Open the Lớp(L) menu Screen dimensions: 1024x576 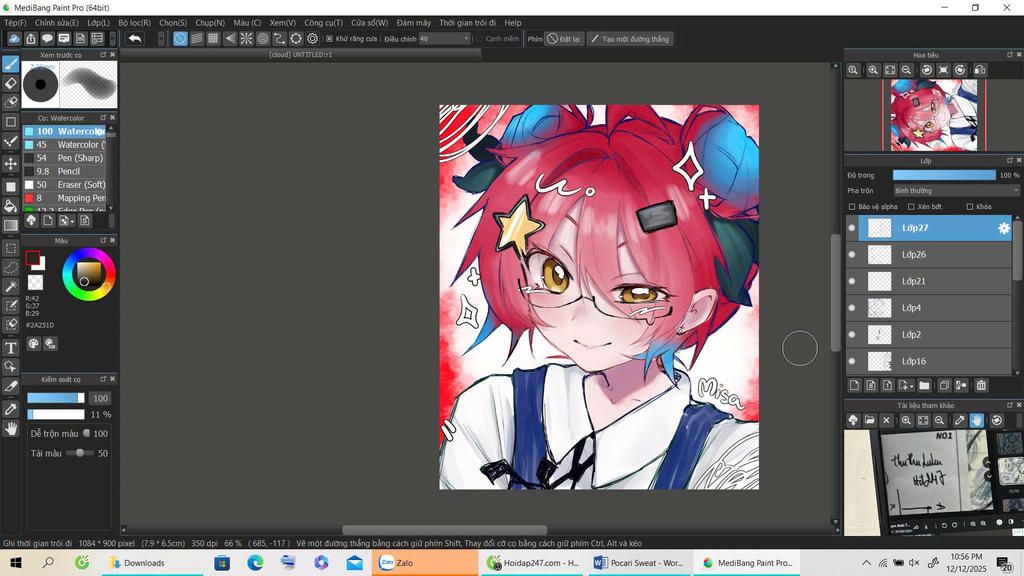click(x=99, y=22)
